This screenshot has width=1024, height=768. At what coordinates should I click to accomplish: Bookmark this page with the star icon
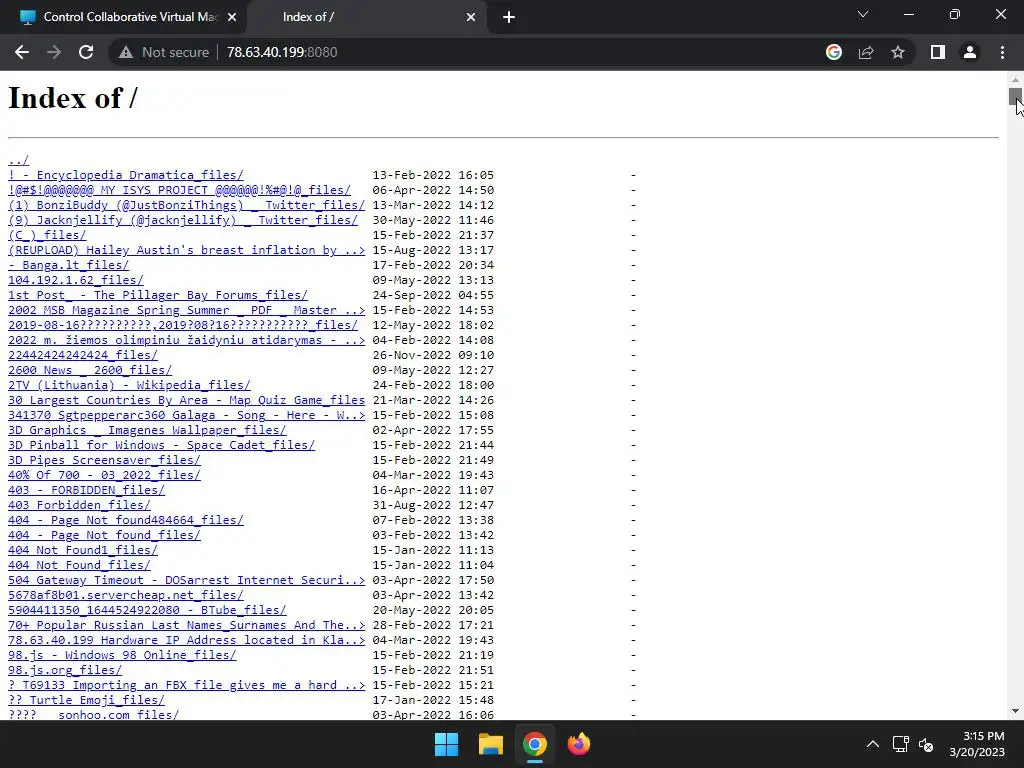coord(898,52)
